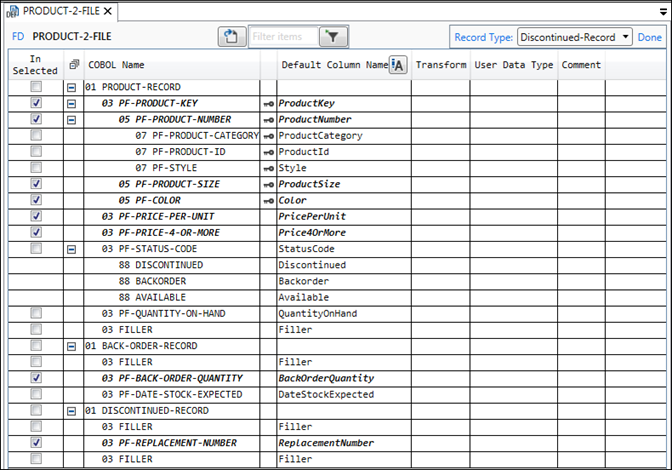Screen dimensions: 672x470
Task: Click the key icon beside ProductCategory
Action: point(268,136)
